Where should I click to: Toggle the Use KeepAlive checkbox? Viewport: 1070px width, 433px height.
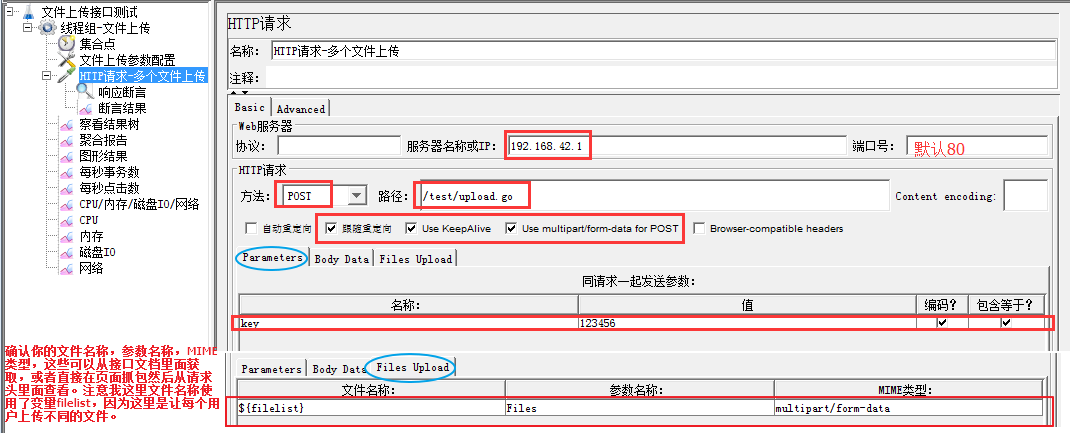[411, 229]
